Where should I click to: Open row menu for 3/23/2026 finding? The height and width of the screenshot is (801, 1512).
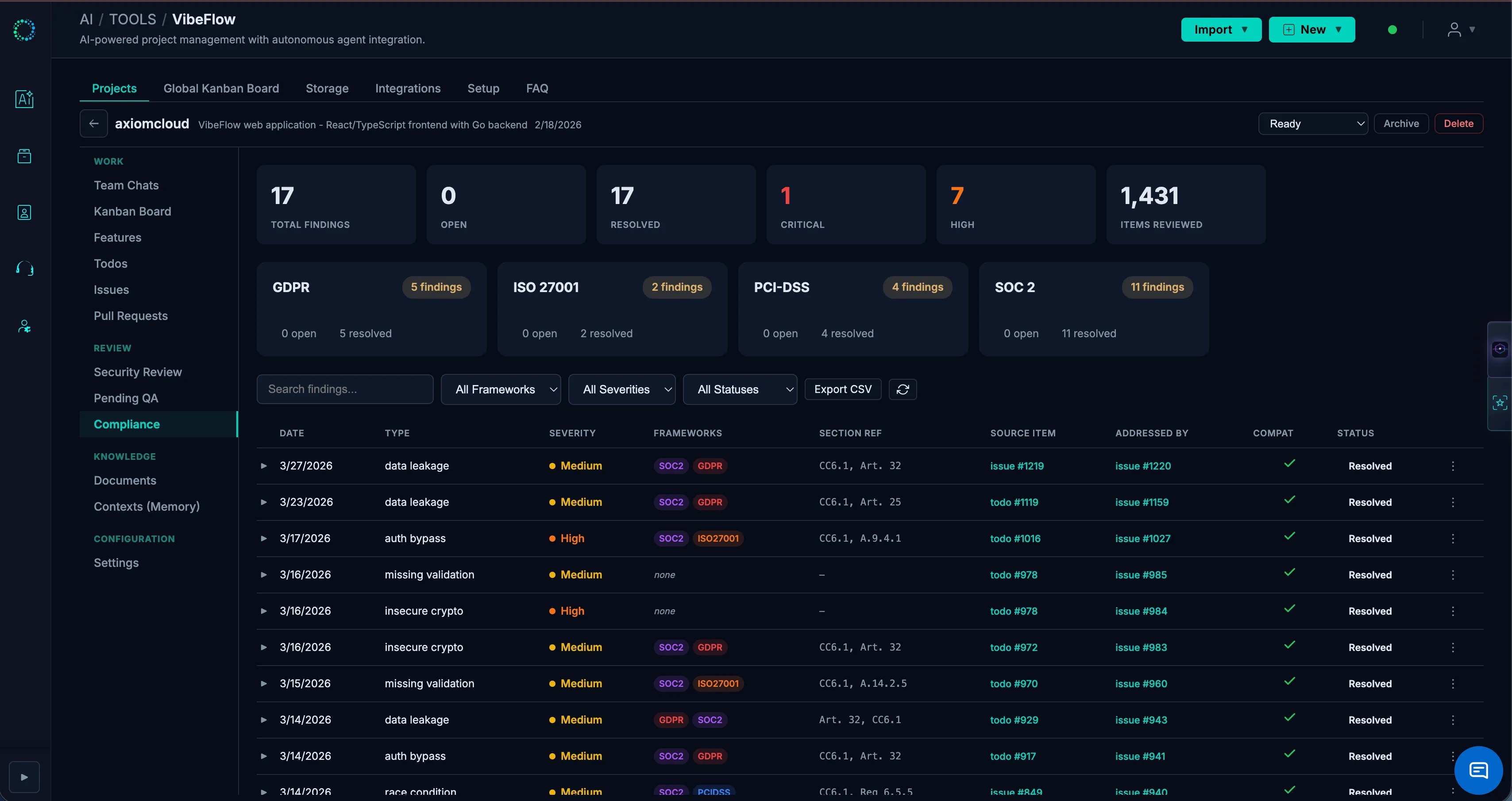1453,502
